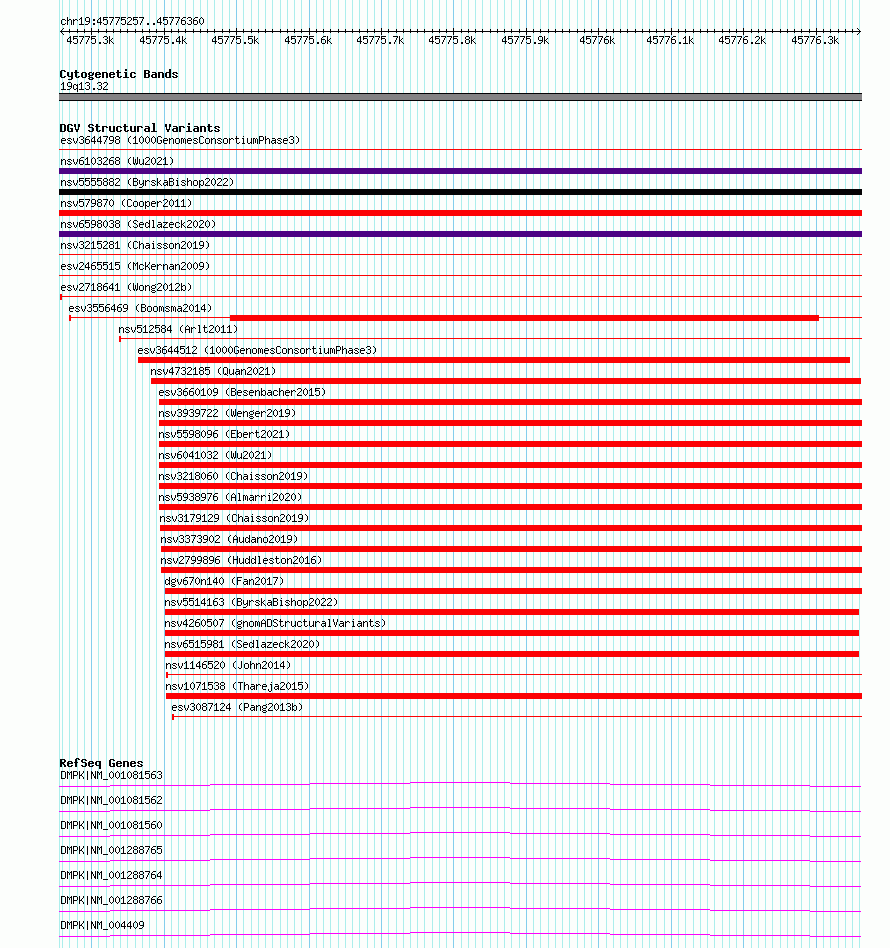Open transcript DMPK|NM_001081562

(111, 800)
